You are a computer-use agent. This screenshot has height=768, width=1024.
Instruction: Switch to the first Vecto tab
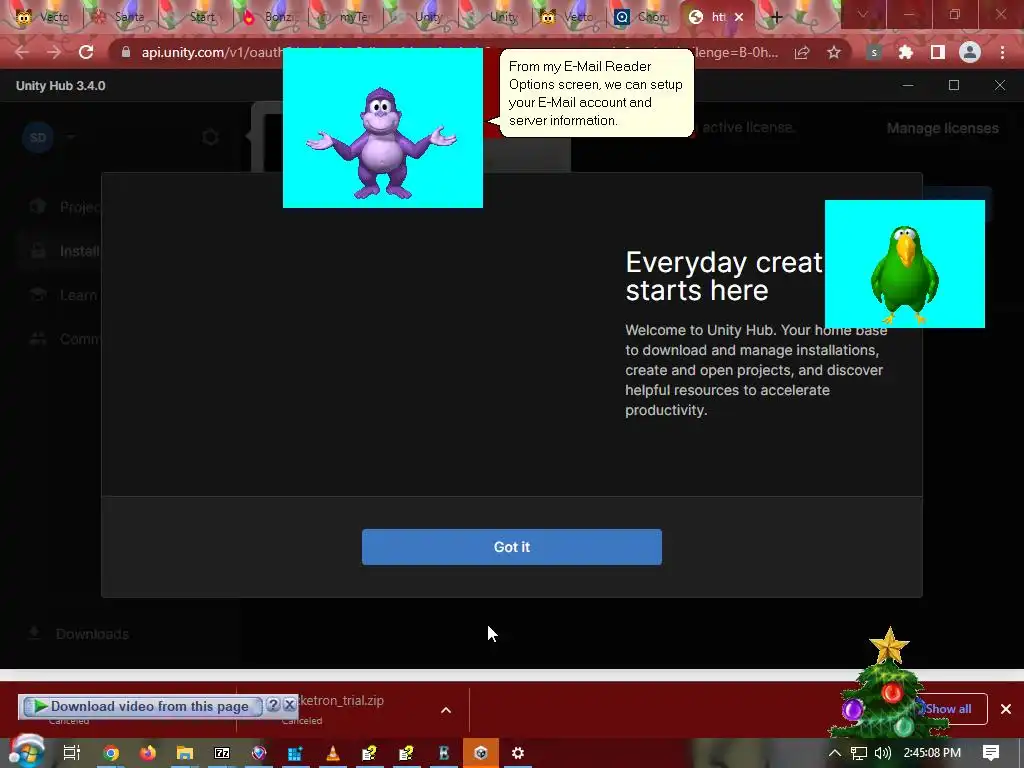(x=44, y=17)
